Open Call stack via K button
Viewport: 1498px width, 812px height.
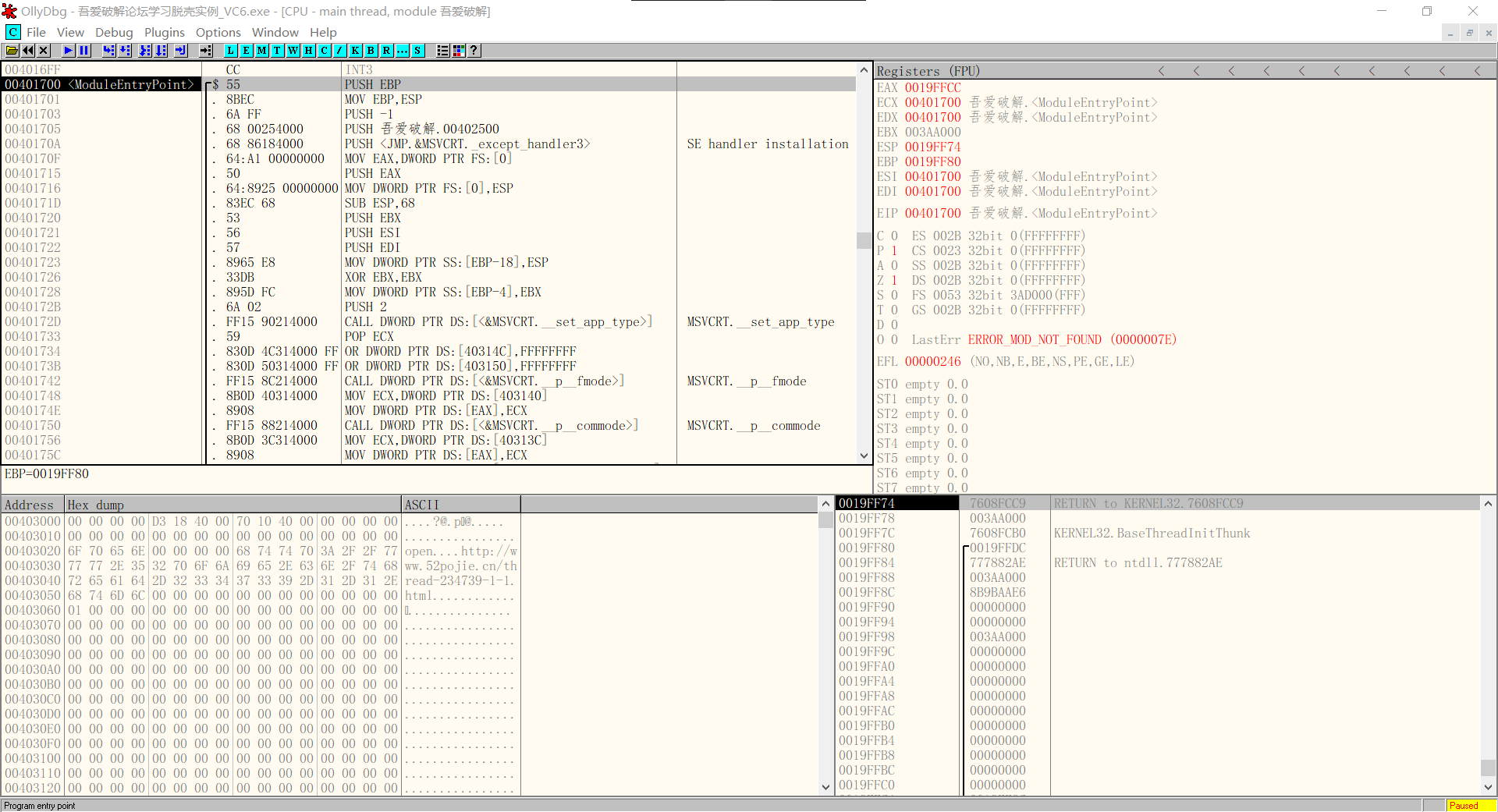355,51
